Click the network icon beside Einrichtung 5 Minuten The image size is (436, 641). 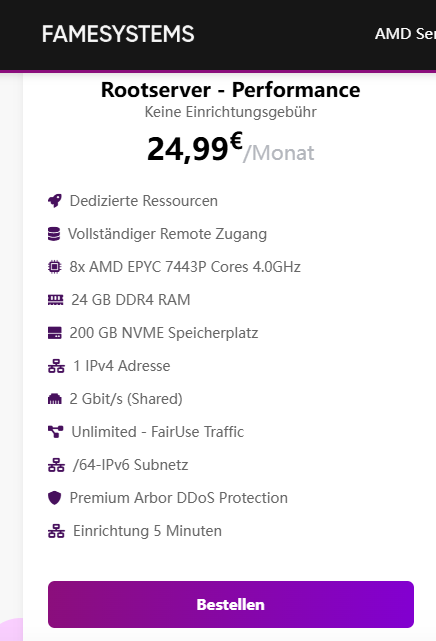pos(56,531)
